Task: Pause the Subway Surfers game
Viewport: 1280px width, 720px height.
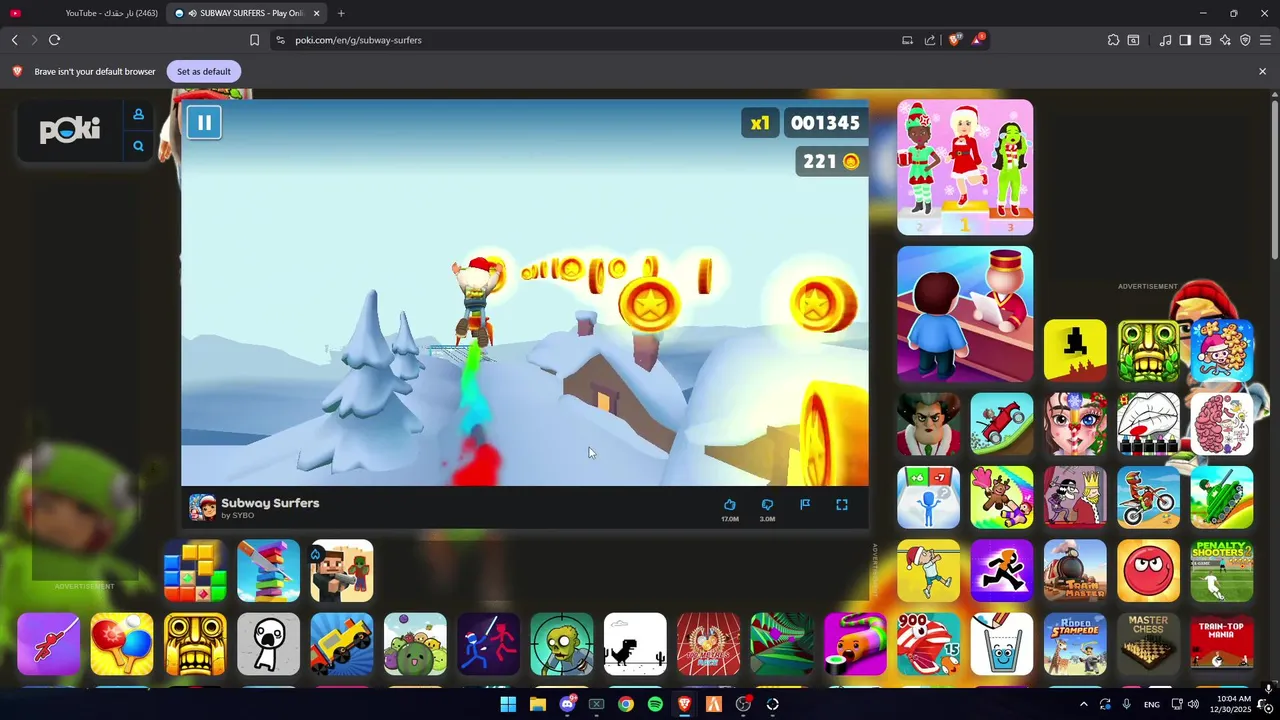Action: coord(204,122)
